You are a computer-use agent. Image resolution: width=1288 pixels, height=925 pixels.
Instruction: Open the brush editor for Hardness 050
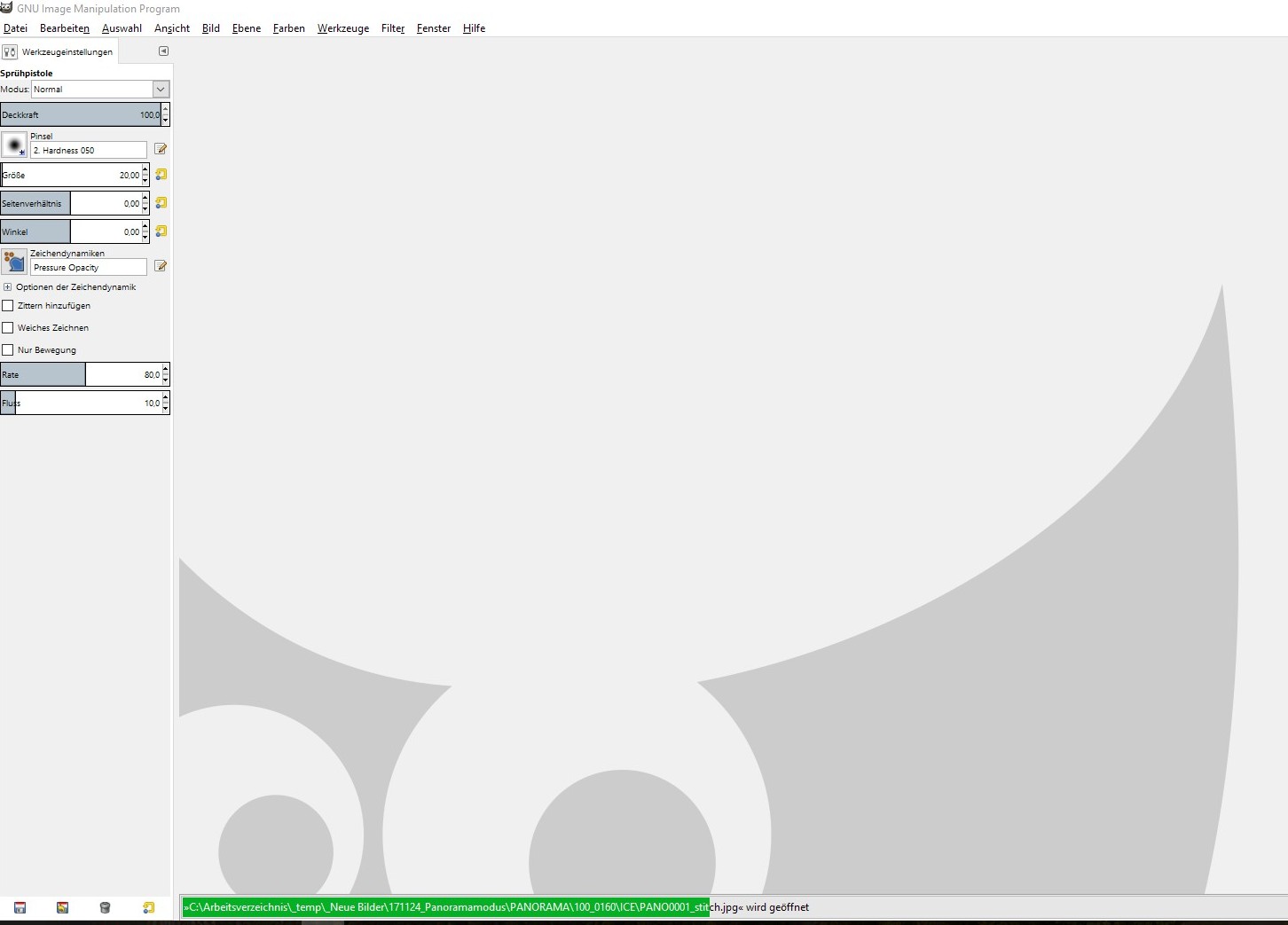pyautogui.click(x=161, y=149)
